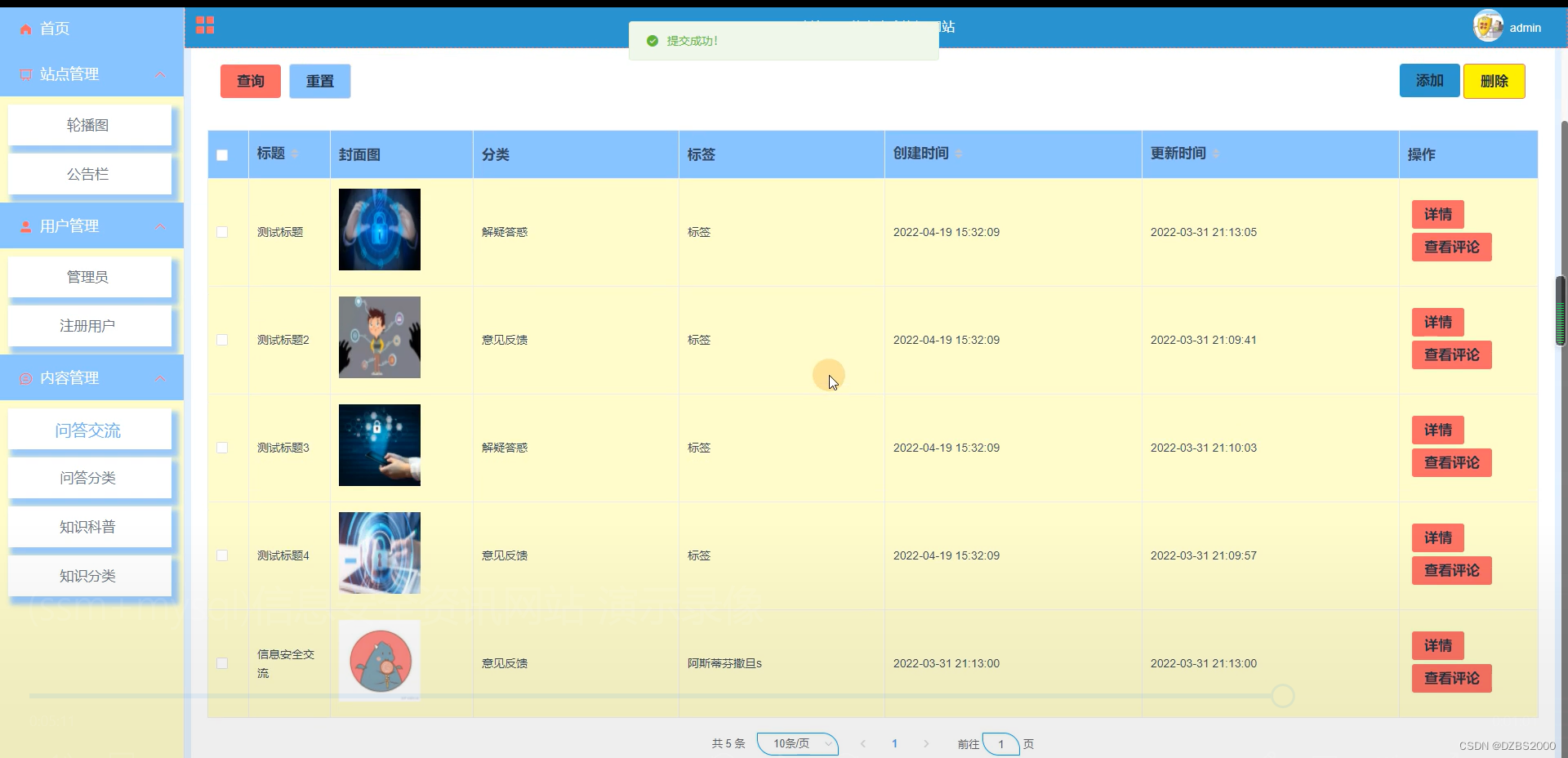Click the 前往 page number input
The image size is (1568, 758).
[1001, 743]
